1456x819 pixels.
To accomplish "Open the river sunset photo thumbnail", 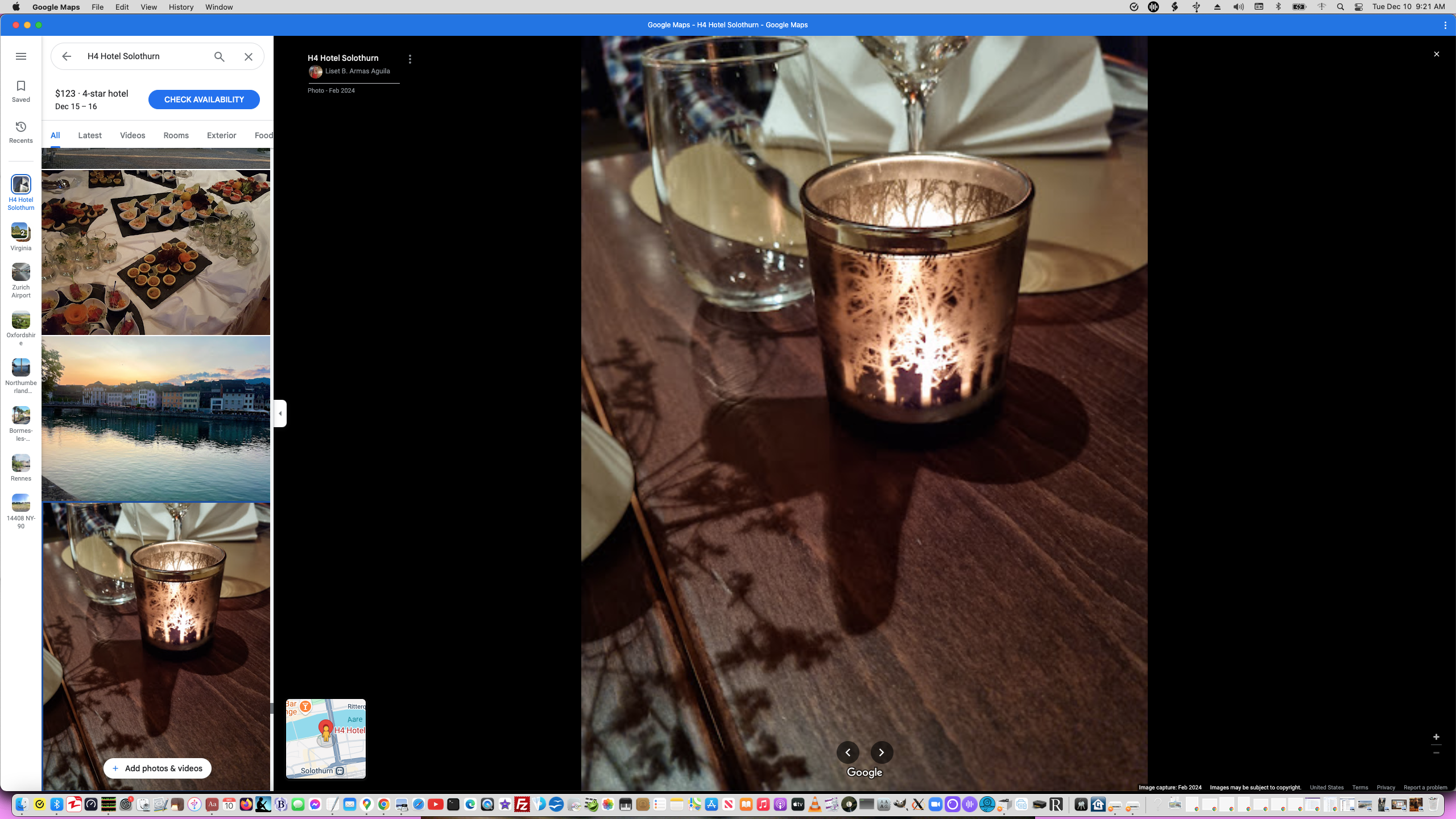I will (x=156, y=419).
